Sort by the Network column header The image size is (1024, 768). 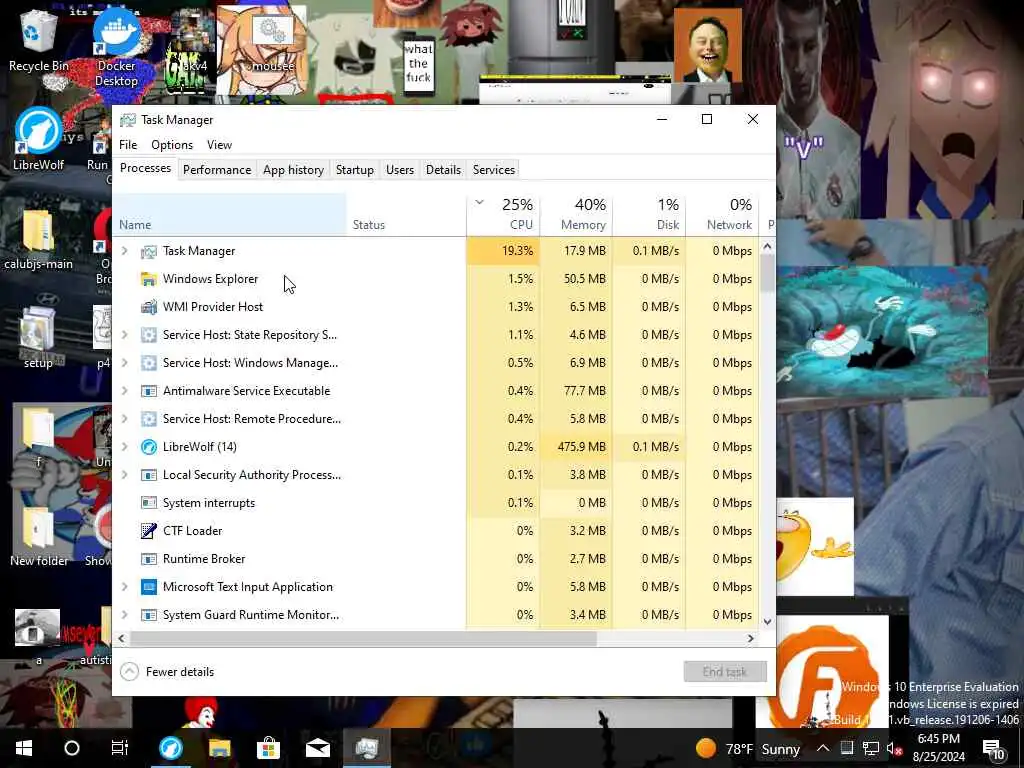722,215
